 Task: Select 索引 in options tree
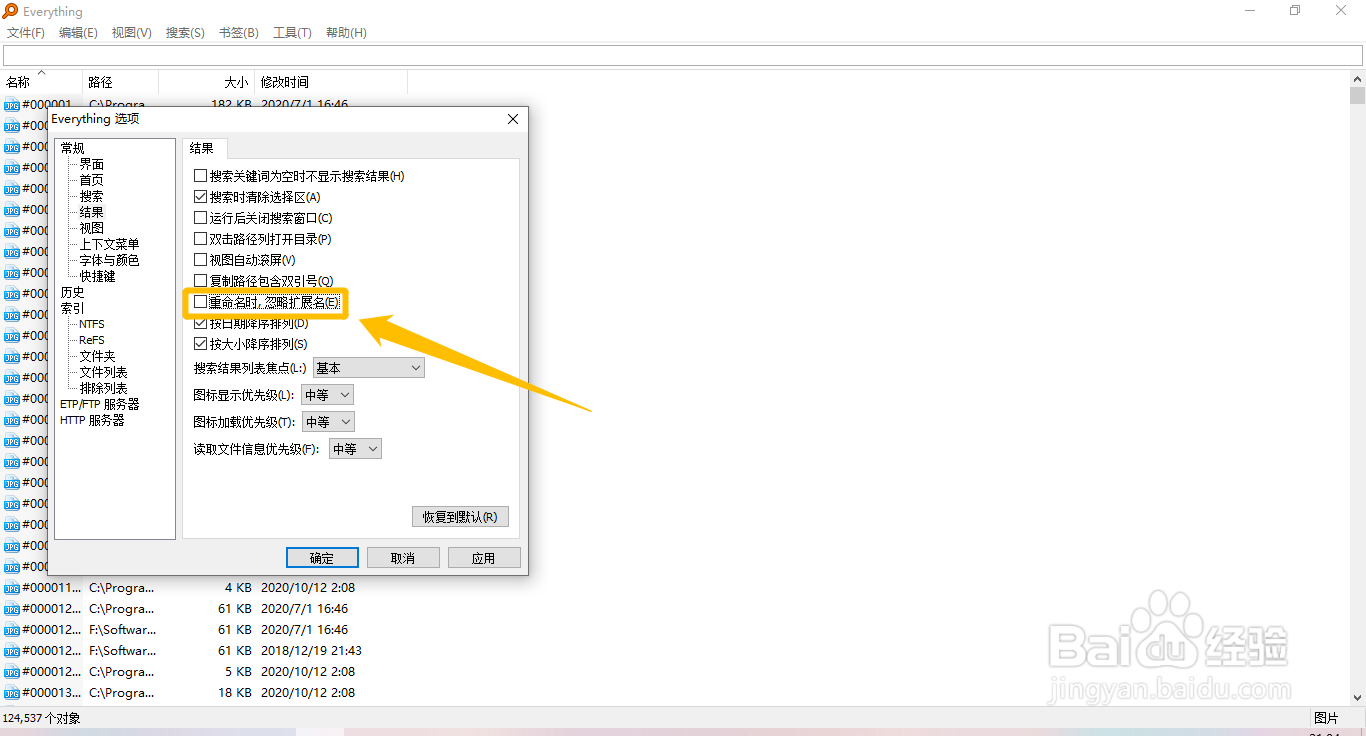[x=73, y=308]
